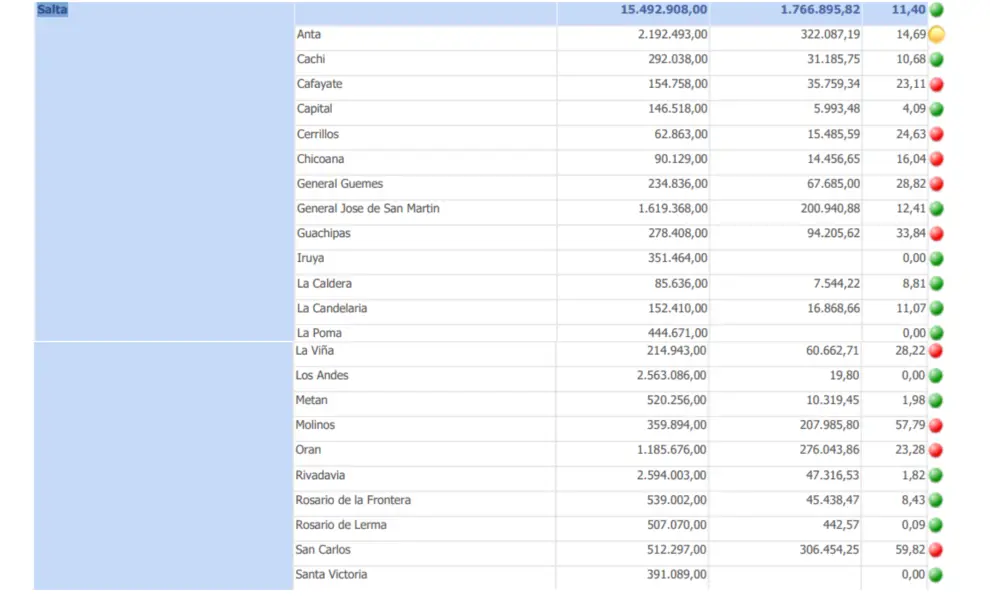The width and height of the screenshot is (990, 596).
Task: Click the La Poma value 444.671,00
Action: click(677, 333)
